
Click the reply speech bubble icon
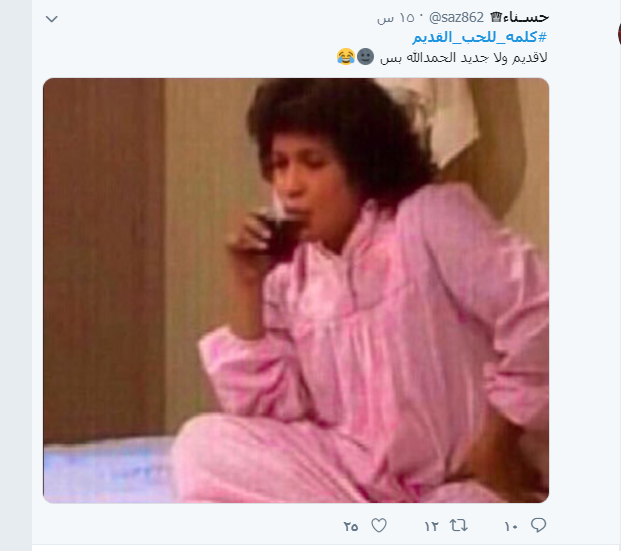point(538,525)
